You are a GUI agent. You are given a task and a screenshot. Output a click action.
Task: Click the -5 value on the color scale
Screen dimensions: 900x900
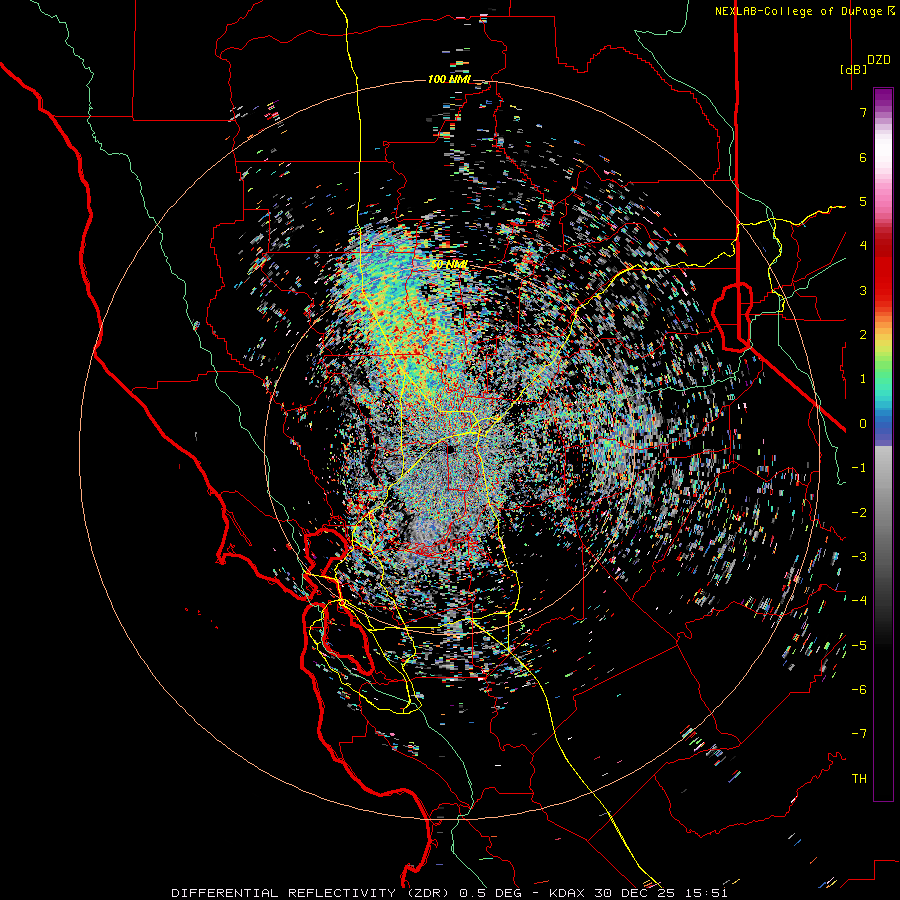(x=859, y=646)
